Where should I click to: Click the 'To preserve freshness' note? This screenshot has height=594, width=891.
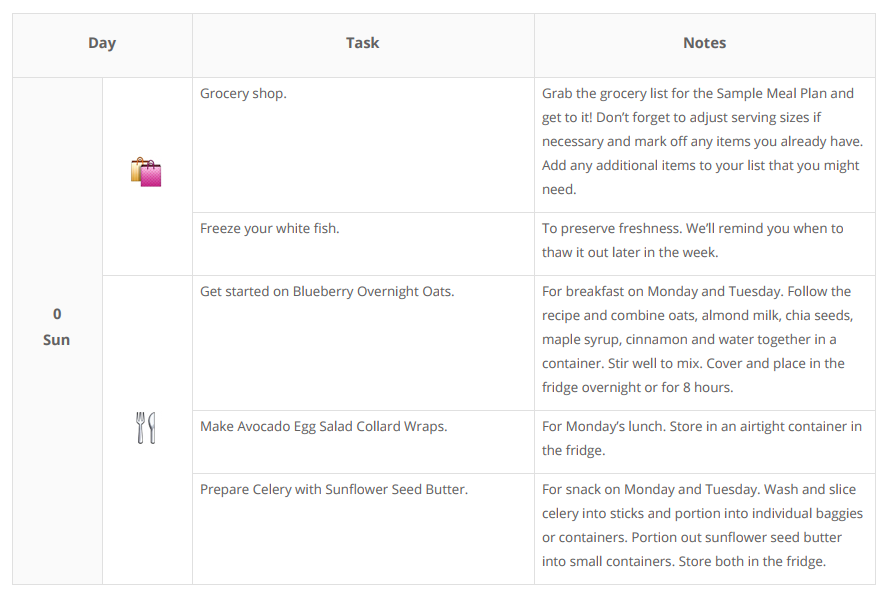pyautogui.click(x=692, y=240)
